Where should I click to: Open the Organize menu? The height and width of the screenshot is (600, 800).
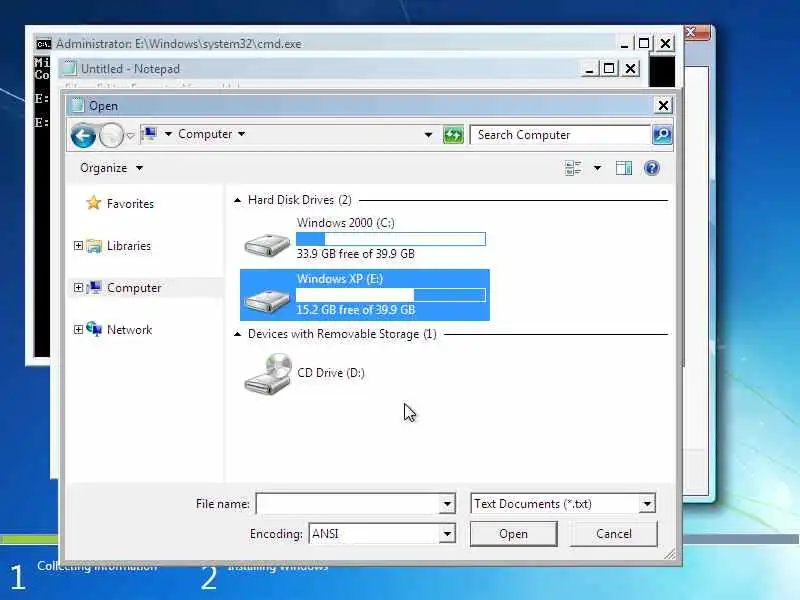coord(111,168)
